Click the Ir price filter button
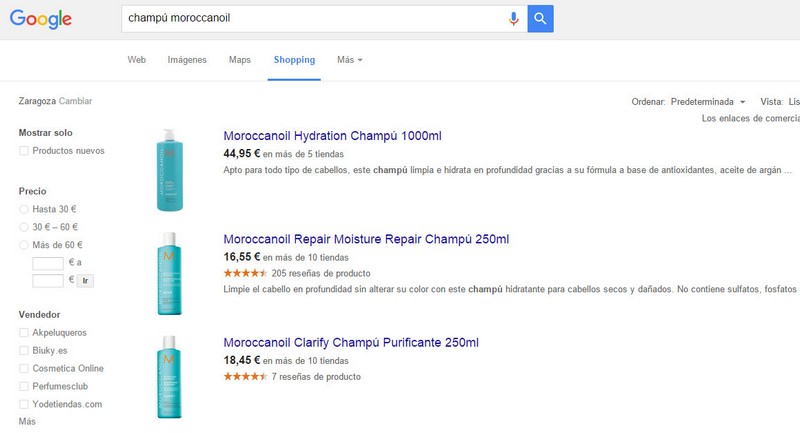The image size is (800, 433). (86, 281)
